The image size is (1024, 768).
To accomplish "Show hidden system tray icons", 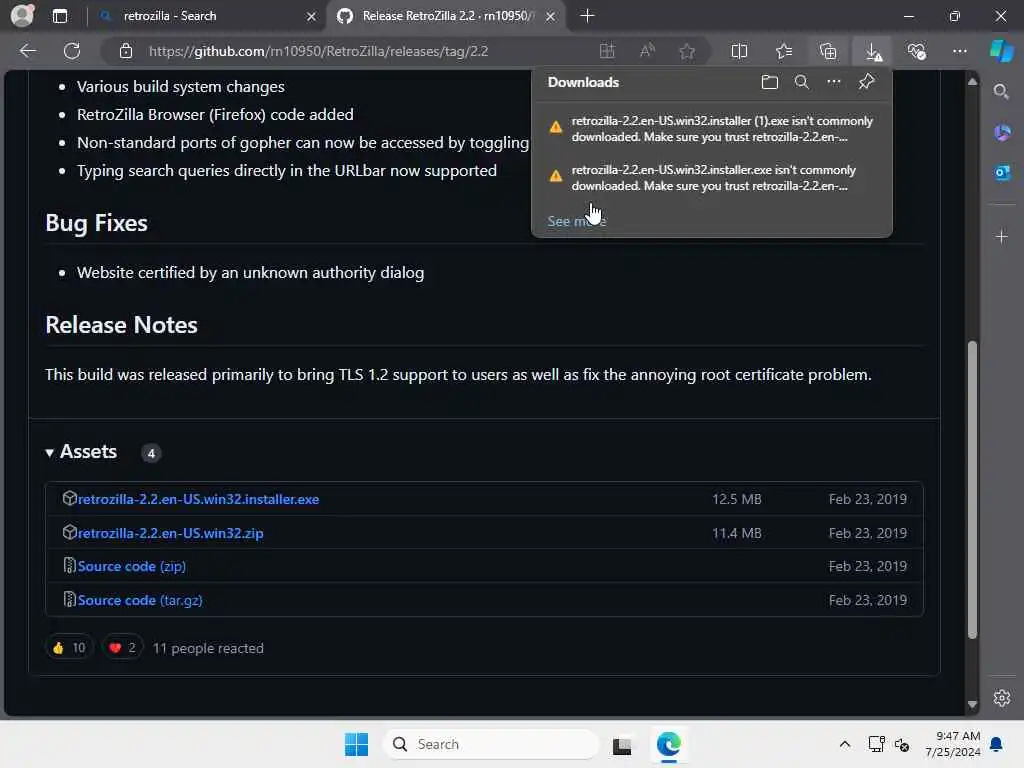I will pyautogui.click(x=844, y=744).
